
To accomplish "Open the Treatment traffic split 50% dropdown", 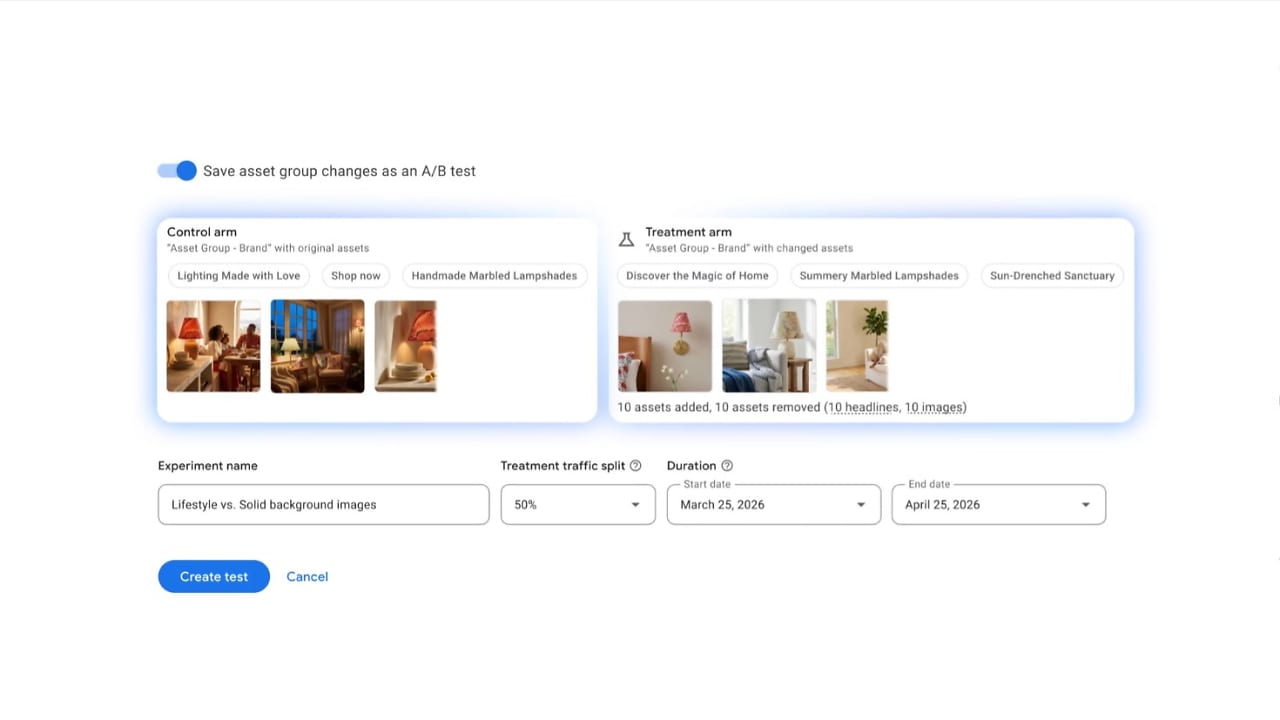I will pos(578,505).
